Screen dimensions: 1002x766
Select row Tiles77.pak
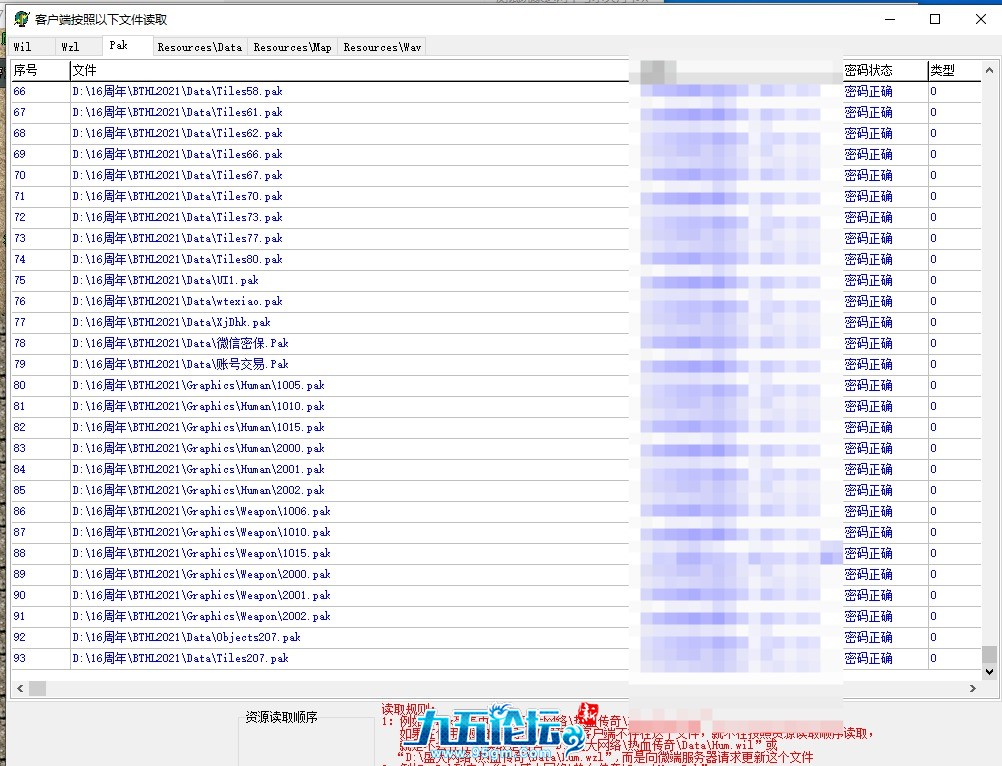click(496, 238)
